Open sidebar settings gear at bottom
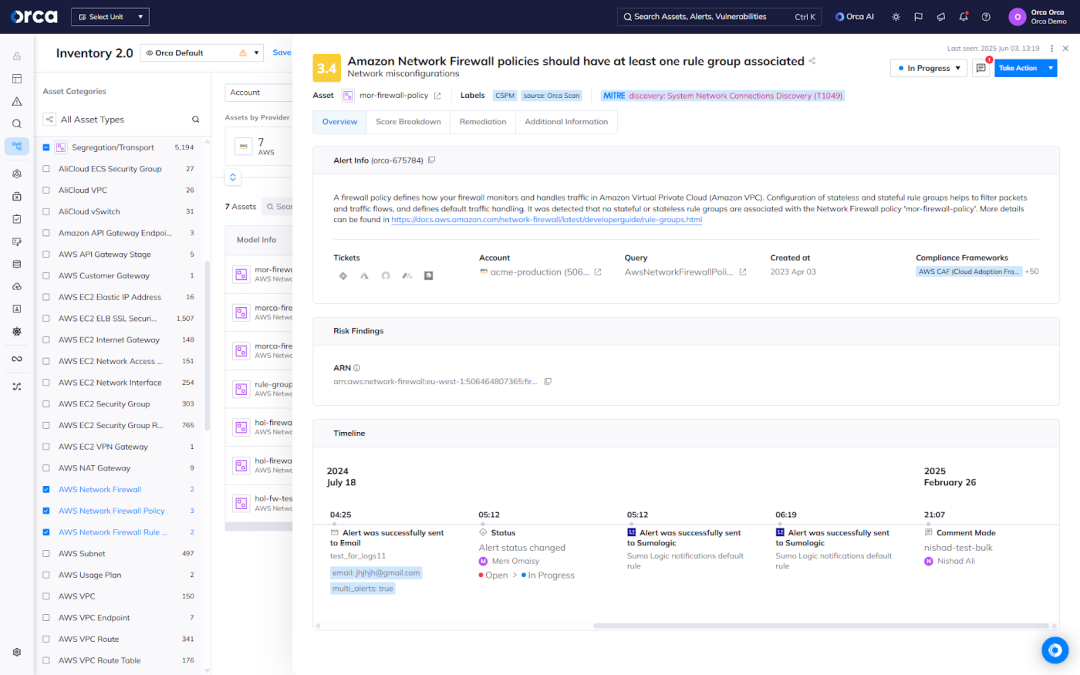This screenshot has height=675, width=1080. pos(17,652)
